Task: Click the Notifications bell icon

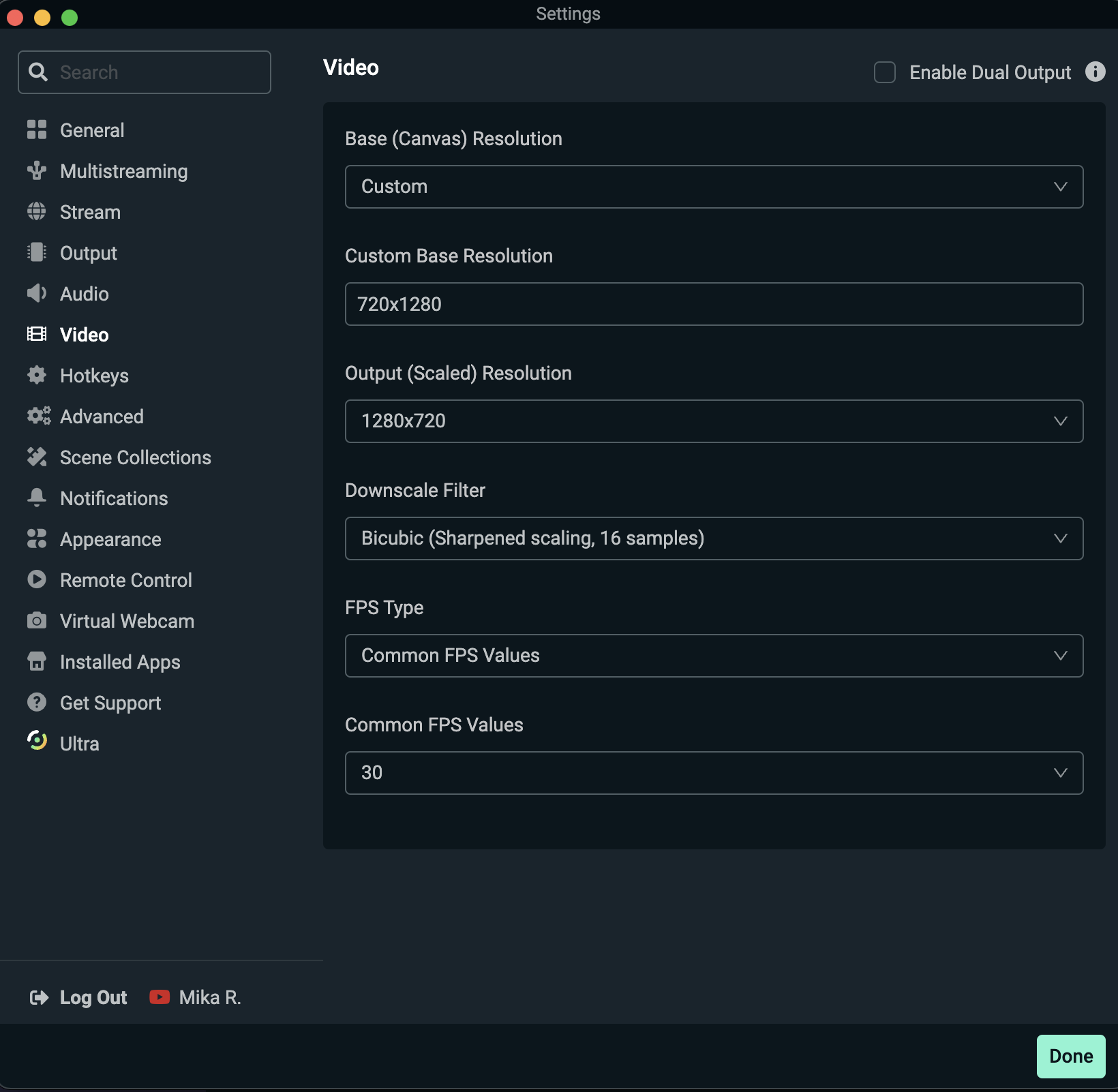Action: click(37, 498)
